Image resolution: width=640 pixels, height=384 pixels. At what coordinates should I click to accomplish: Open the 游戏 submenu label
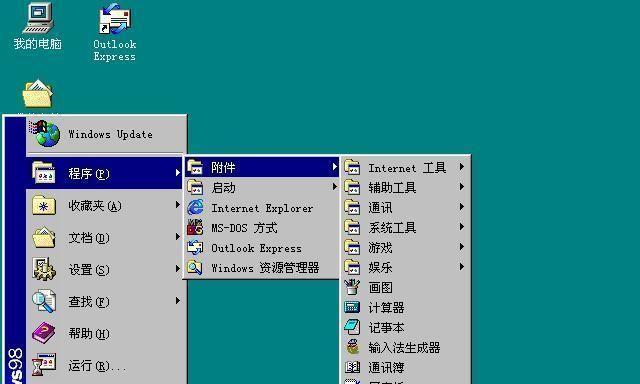[380, 248]
